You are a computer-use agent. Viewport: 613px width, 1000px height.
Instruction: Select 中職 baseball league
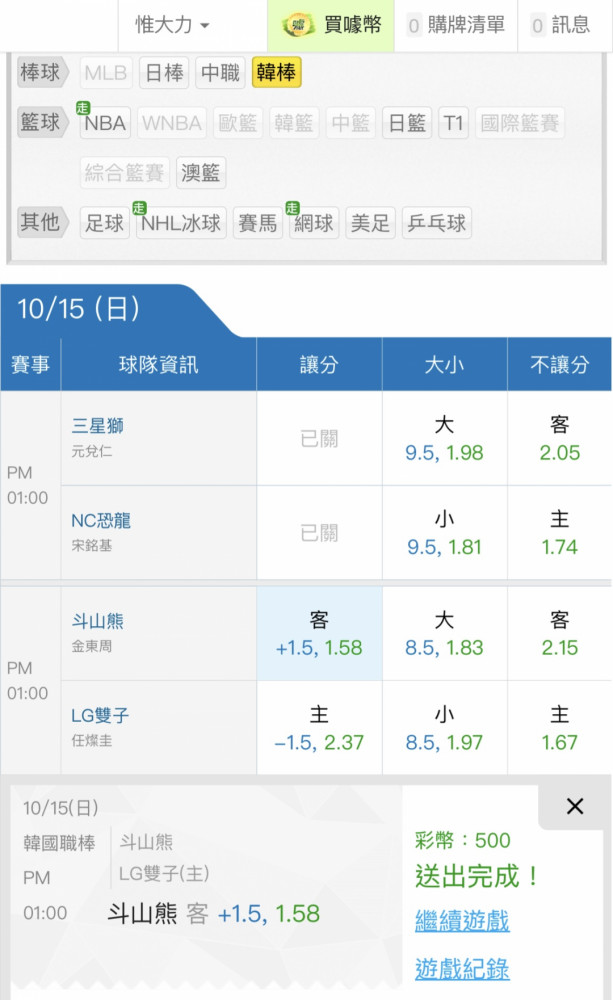click(x=221, y=73)
